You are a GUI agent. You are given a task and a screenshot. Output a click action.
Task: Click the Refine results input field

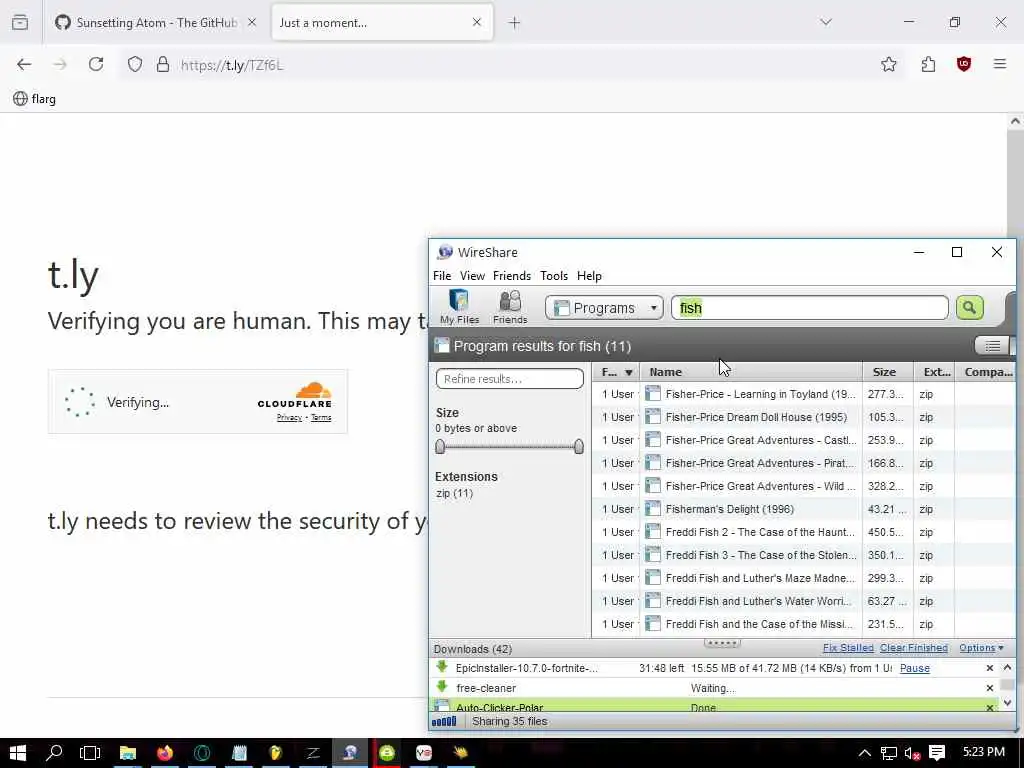(509, 379)
